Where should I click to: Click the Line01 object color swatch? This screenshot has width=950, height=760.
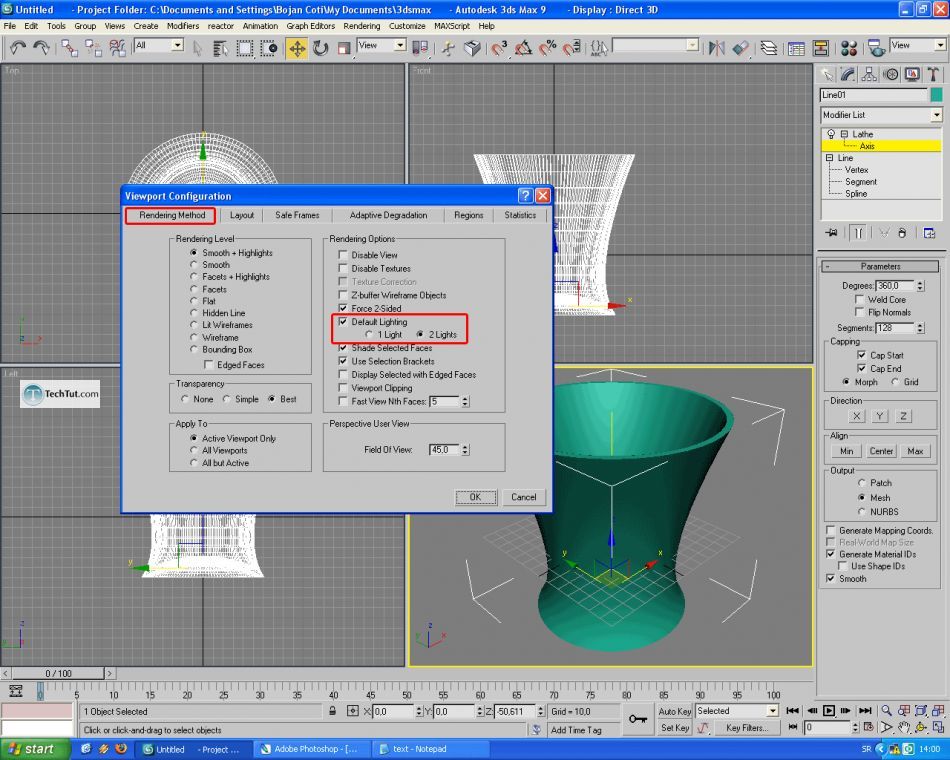(x=936, y=95)
